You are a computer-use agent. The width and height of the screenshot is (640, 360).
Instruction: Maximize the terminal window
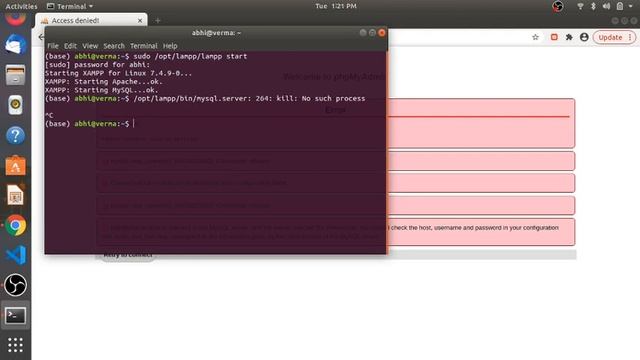pos(372,33)
